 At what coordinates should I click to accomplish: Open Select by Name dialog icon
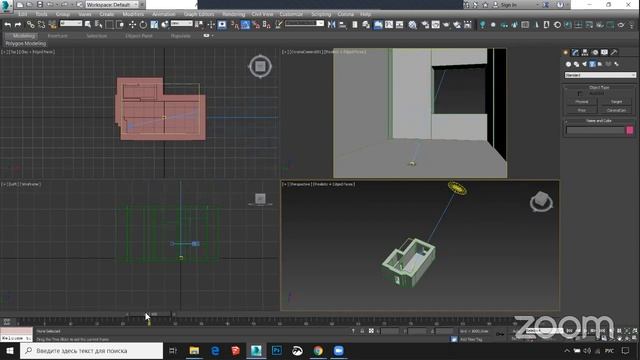98,24
